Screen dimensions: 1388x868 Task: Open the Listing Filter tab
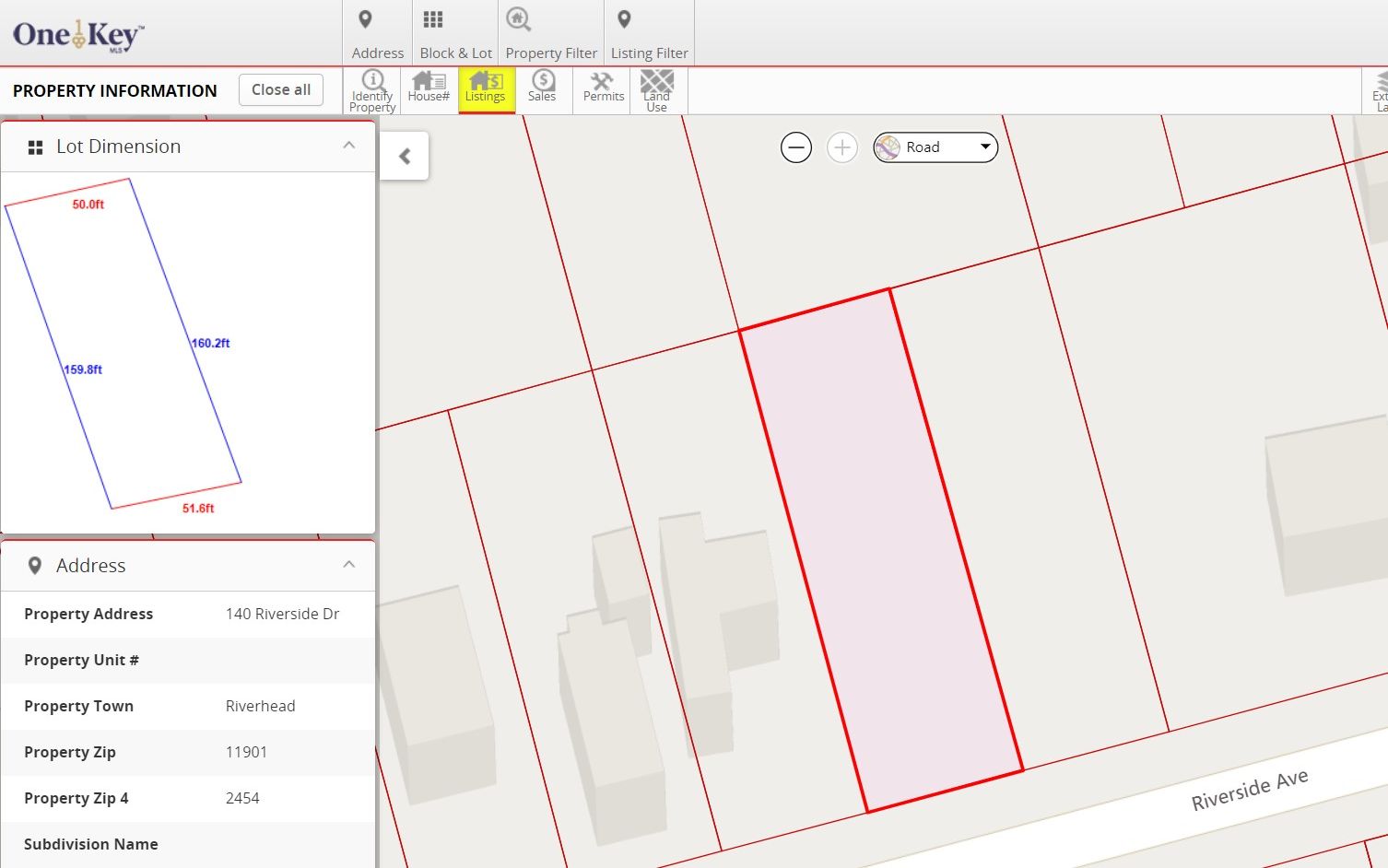(x=649, y=34)
